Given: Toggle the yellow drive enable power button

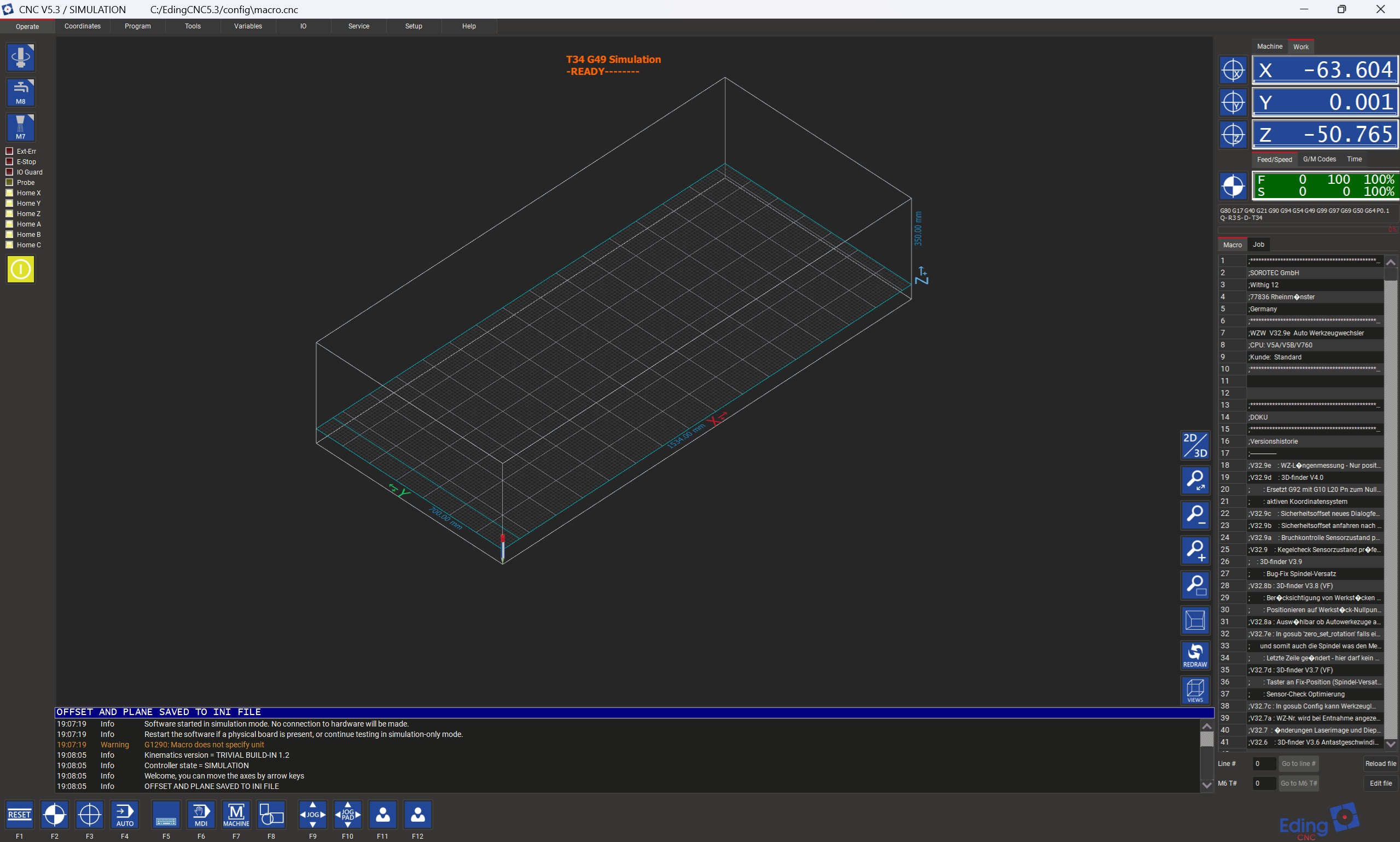Looking at the screenshot, I should [21, 269].
